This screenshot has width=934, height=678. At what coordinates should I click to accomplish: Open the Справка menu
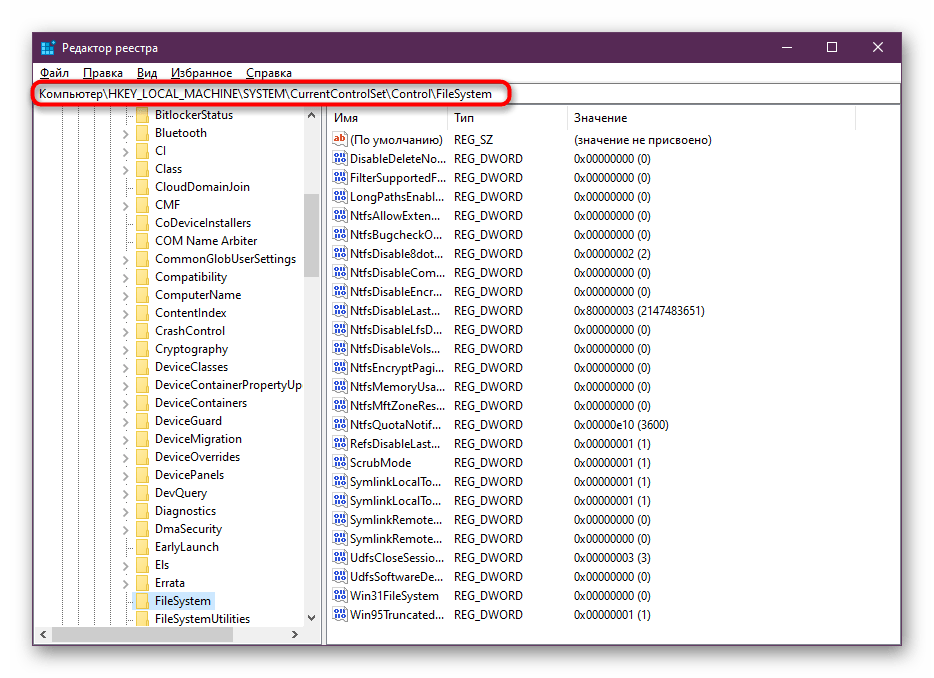pos(268,73)
